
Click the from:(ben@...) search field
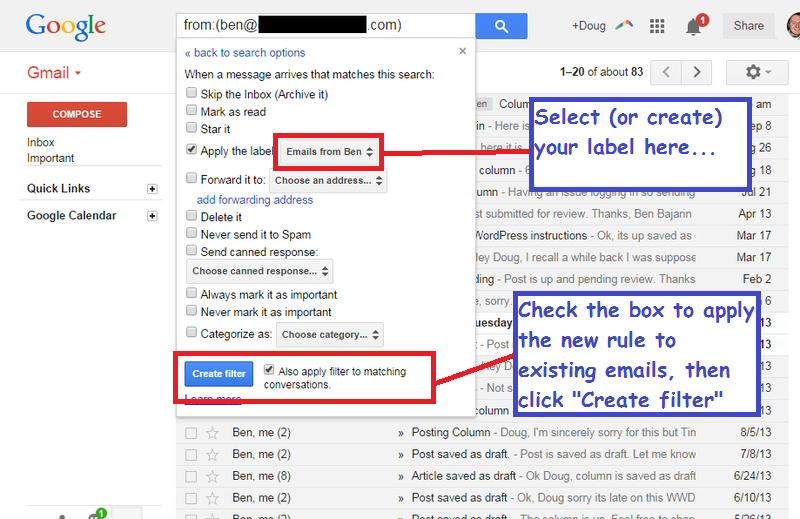coord(326,25)
